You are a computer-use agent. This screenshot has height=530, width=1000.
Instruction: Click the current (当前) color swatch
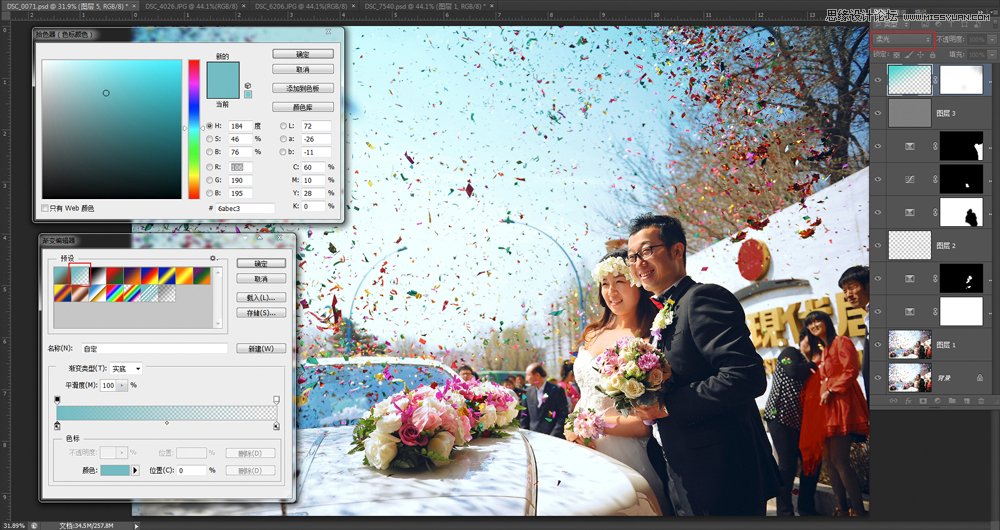tap(223, 89)
